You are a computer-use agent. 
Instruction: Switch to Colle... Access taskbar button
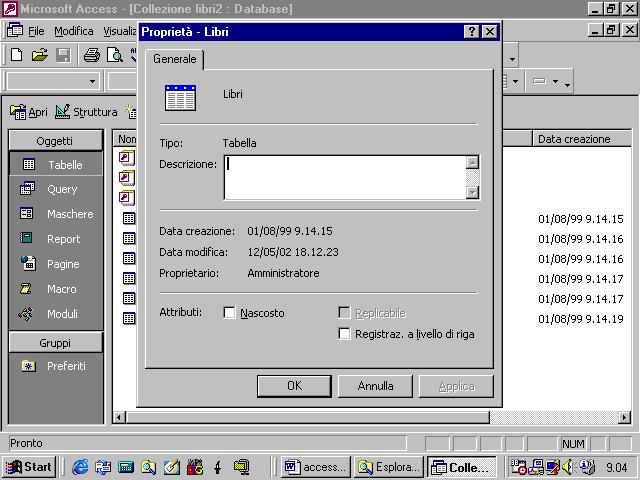point(462,467)
